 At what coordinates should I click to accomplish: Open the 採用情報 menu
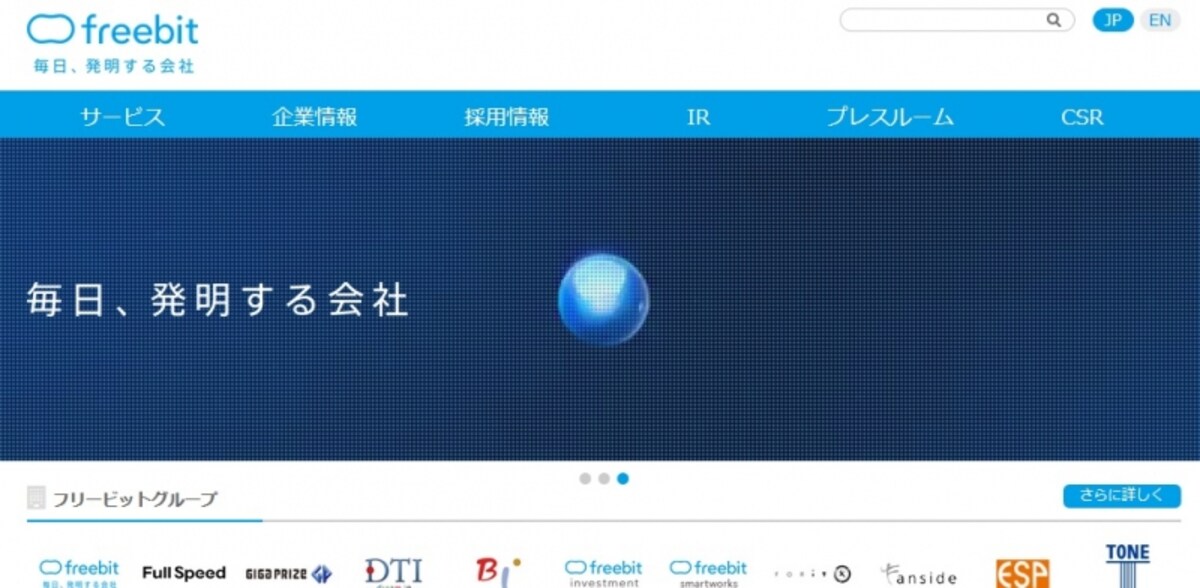(506, 116)
